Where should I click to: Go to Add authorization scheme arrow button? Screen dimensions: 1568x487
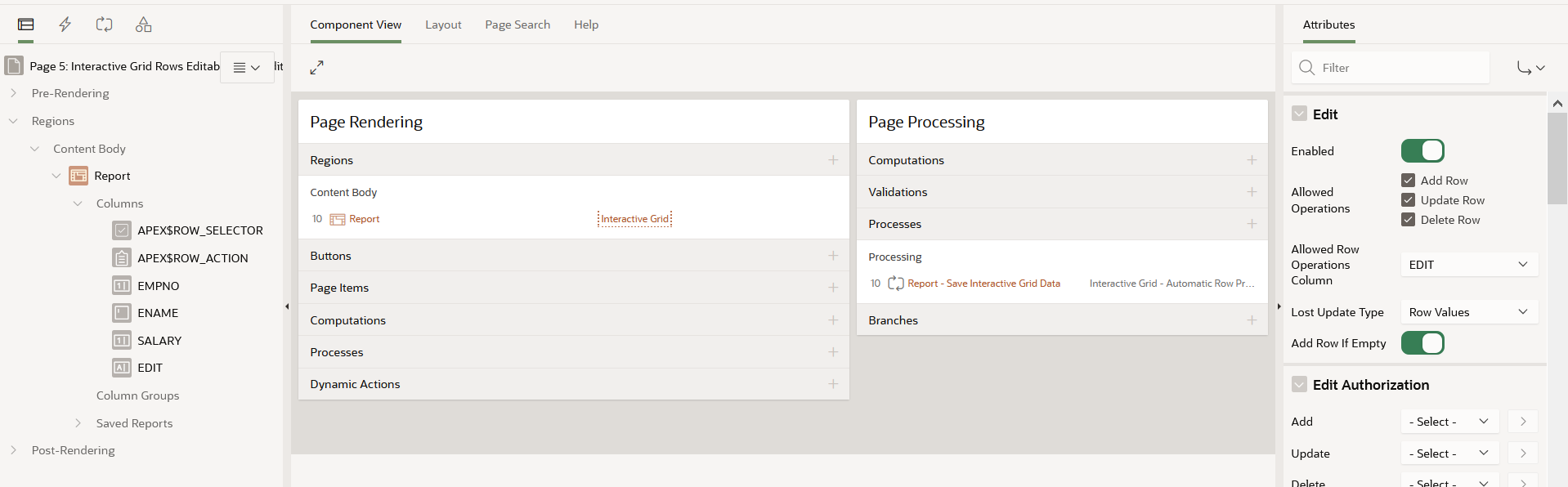(1523, 422)
